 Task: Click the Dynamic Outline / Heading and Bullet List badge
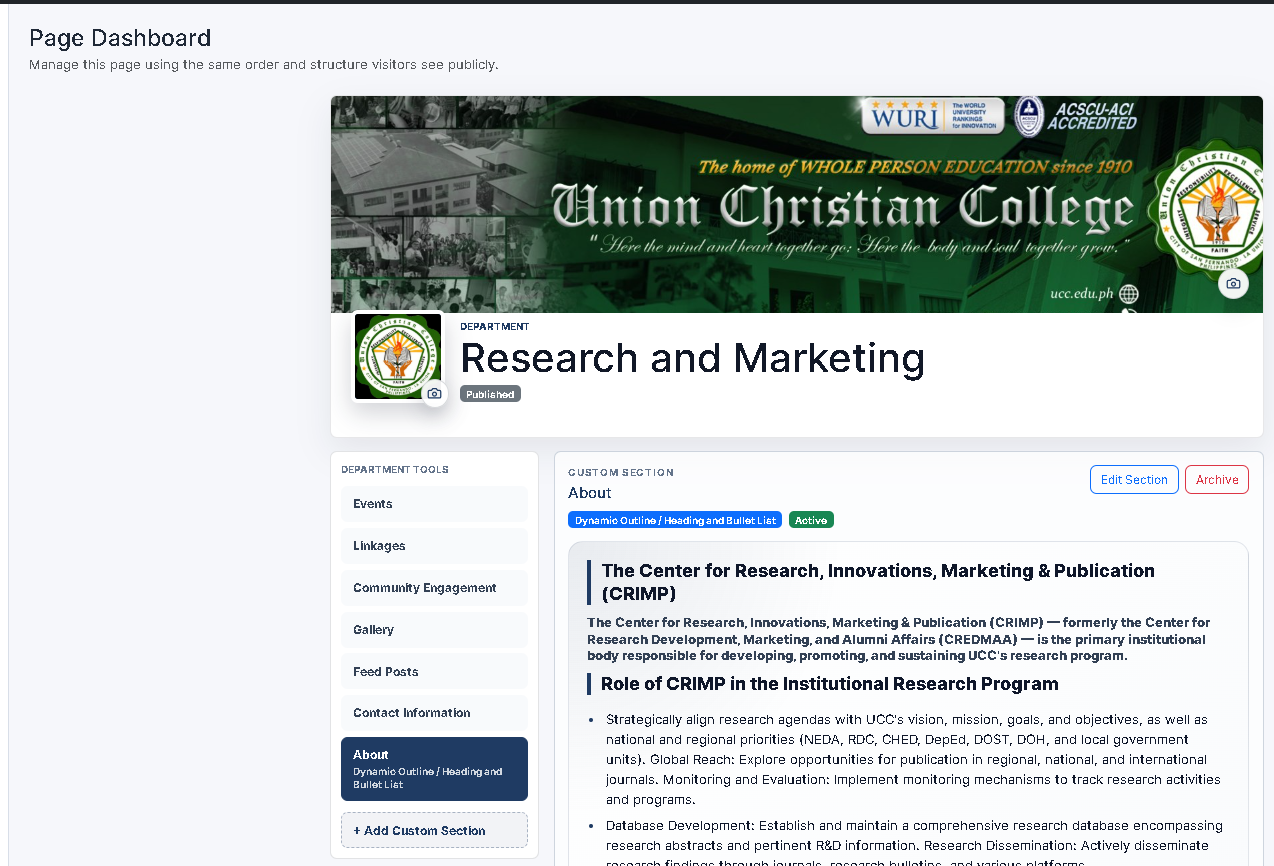tap(675, 520)
